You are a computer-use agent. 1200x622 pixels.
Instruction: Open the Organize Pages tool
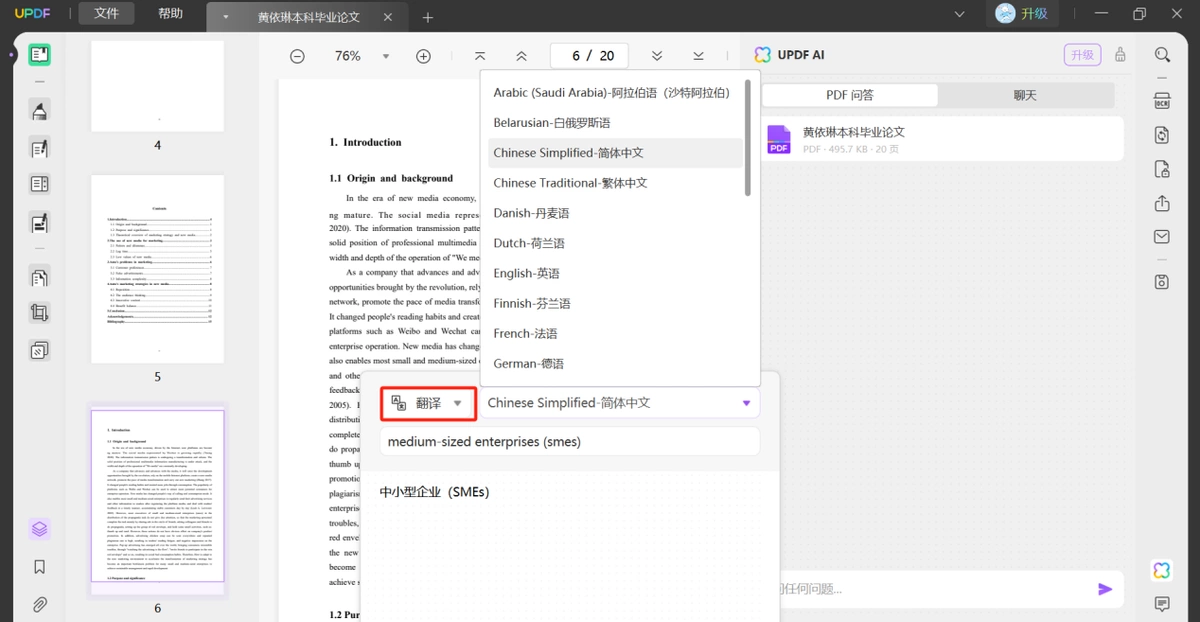[40, 277]
